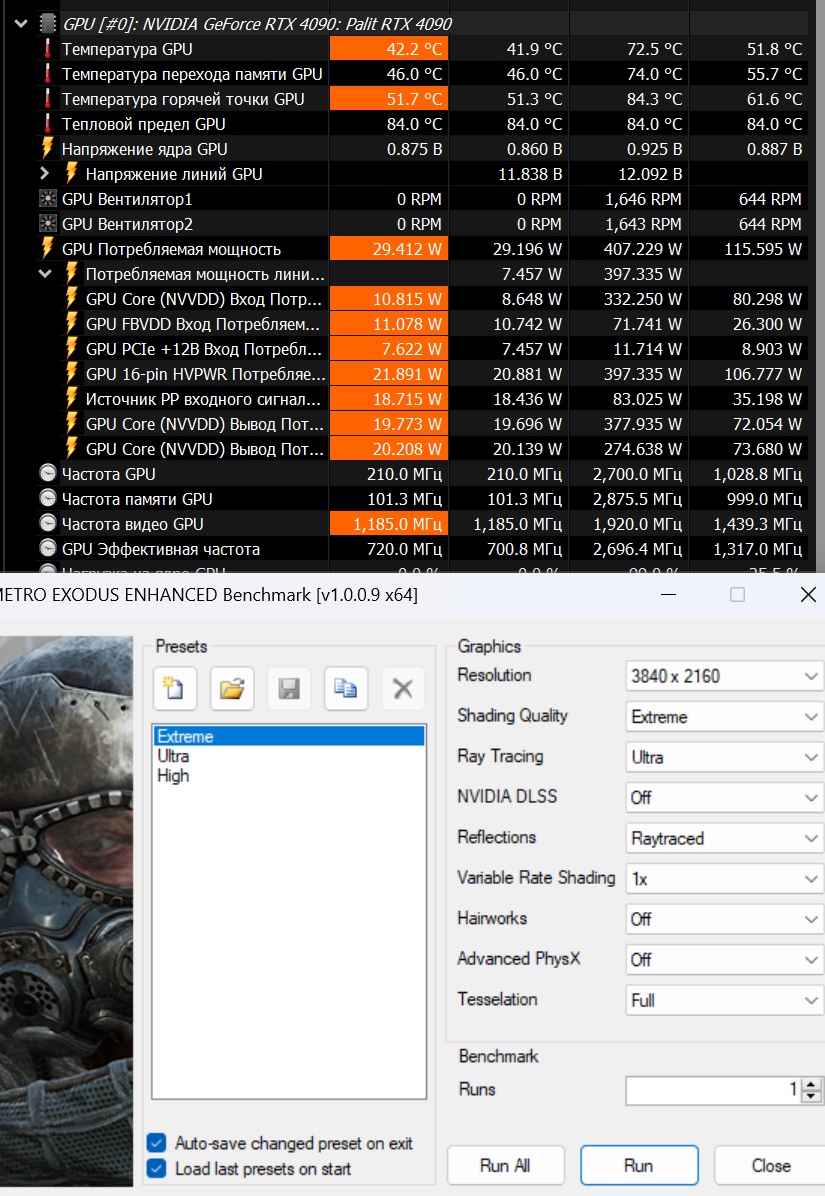The height and width of the screenshot is (1196, 825).
Task: Select the Тепловой предел GPU row label
Action: coord(143,124)
